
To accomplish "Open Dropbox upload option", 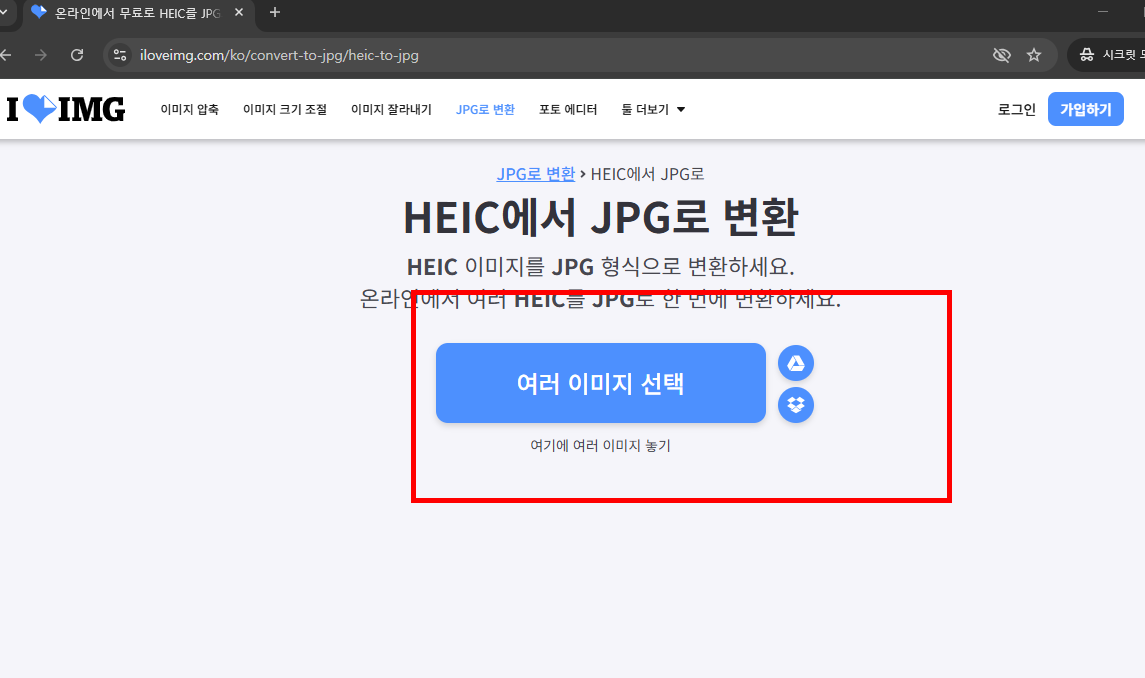I will coord(795,405).
